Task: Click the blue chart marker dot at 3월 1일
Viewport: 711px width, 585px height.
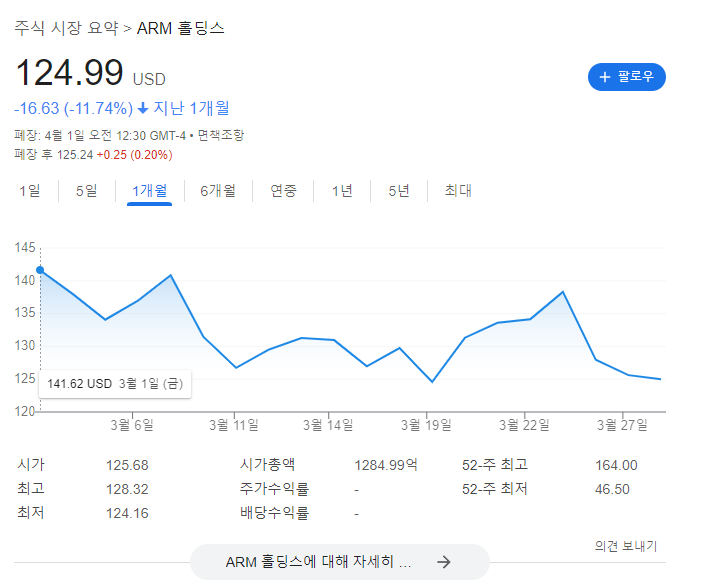Action: pos(40,270)
